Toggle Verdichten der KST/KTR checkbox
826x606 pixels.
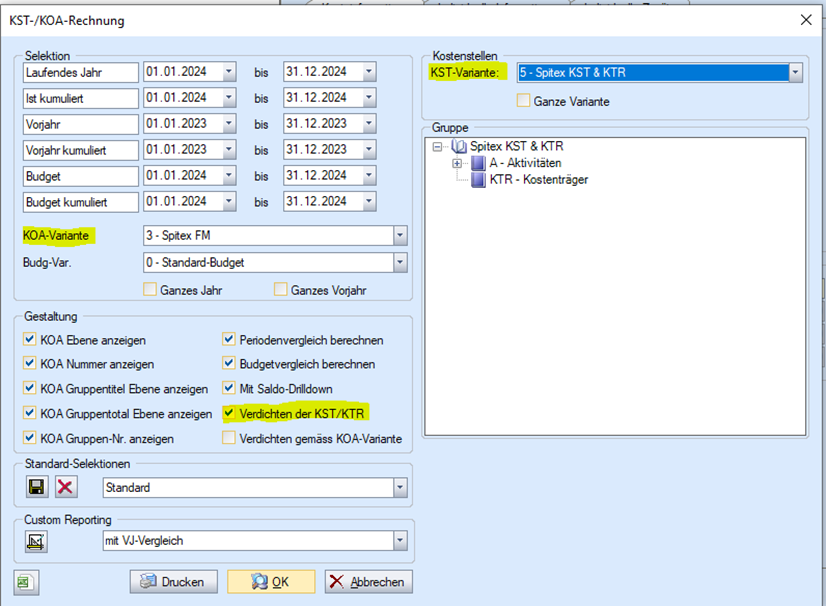click(x=230, y=413)
